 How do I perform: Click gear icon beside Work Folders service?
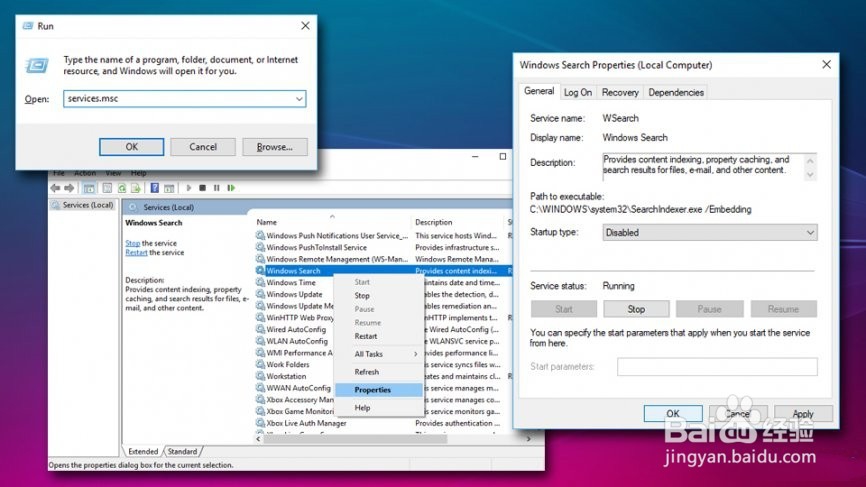click(x=260, y=364)
